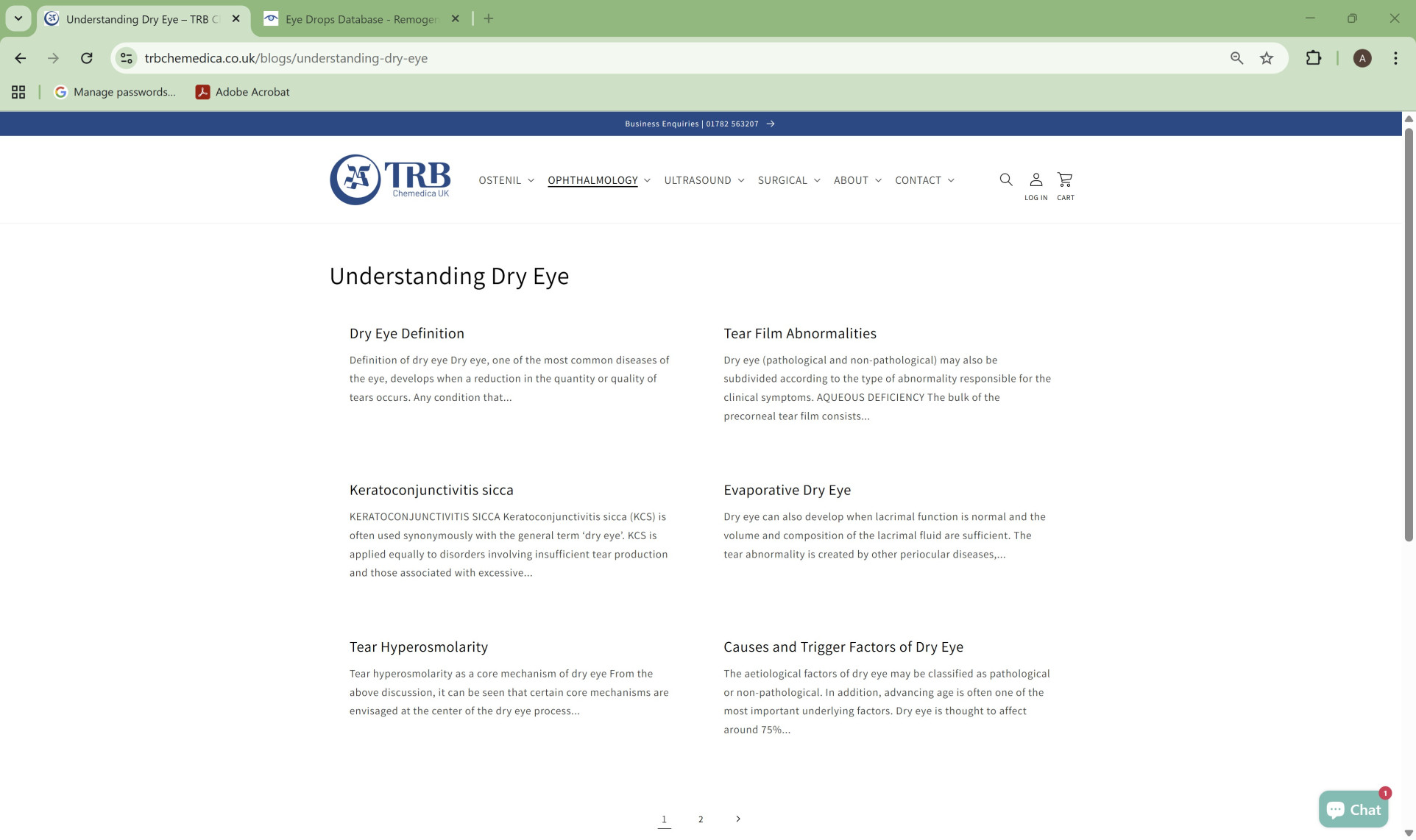Open the Dry Eye Definition article

point(406,332)
